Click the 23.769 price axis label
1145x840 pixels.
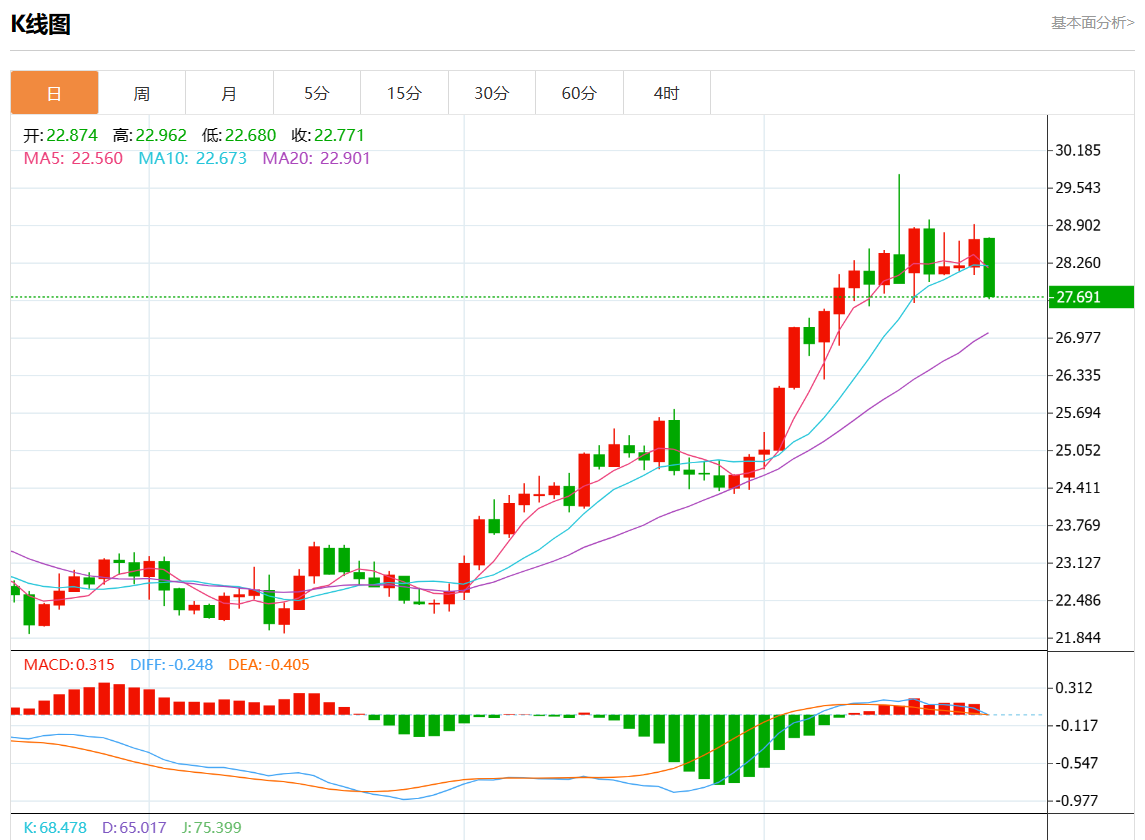pyautogui.click(x=1078, y=525)
